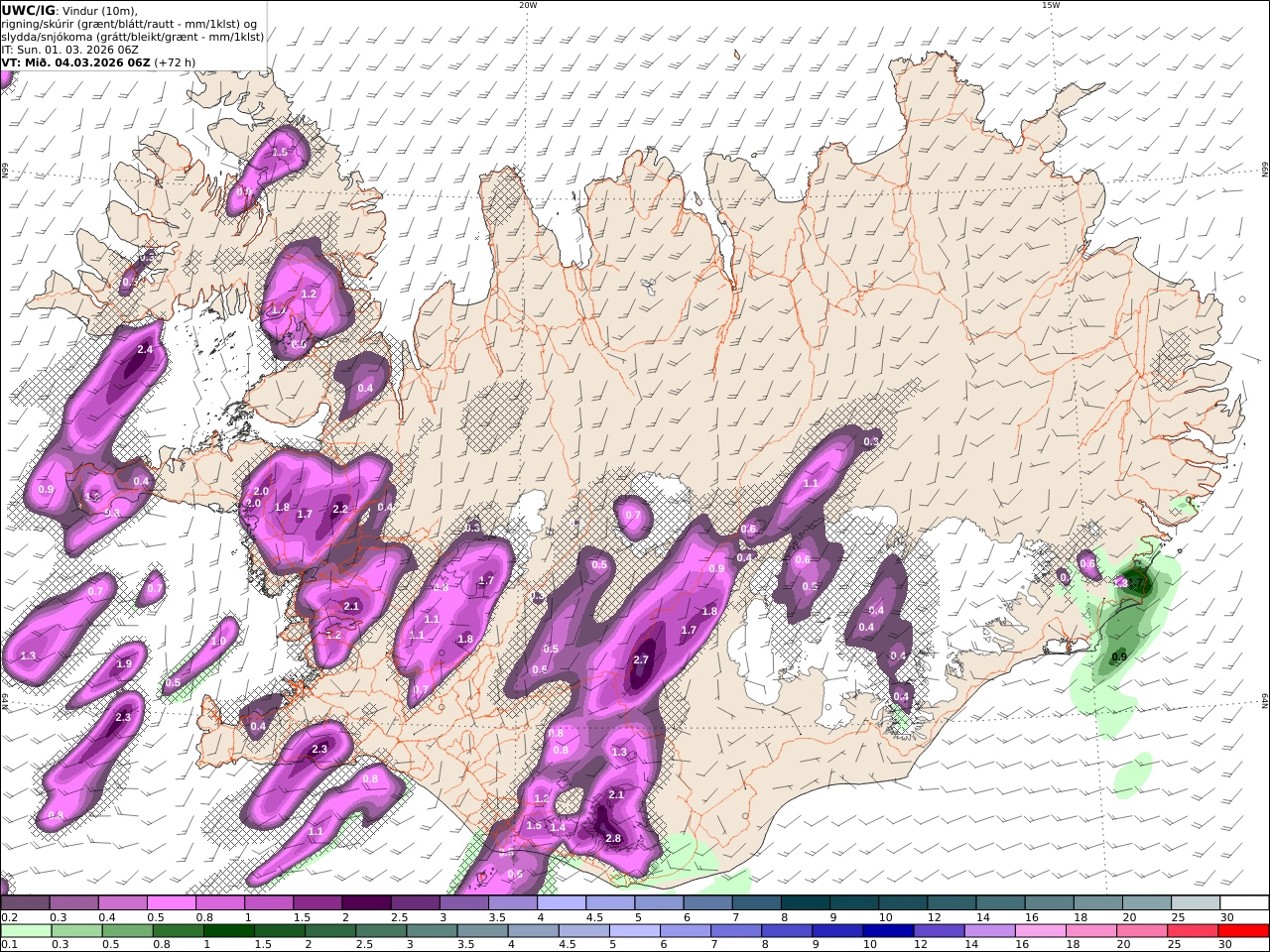Click the darkest green 1 swatch in lower legend

(229, 931)
